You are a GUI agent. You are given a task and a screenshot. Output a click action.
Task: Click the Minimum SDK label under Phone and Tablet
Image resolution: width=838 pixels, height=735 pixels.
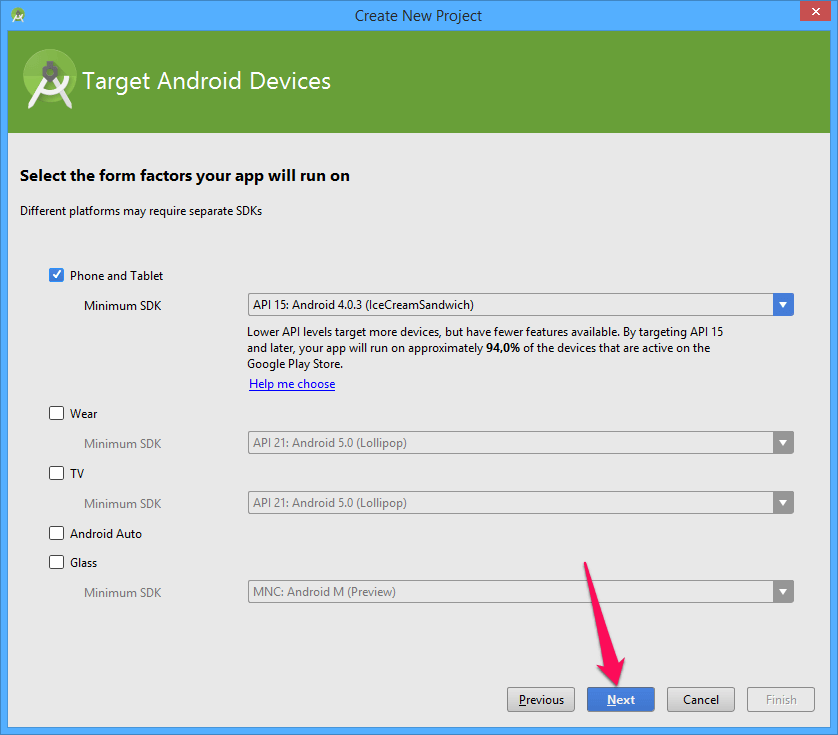(x=122, y=306)
